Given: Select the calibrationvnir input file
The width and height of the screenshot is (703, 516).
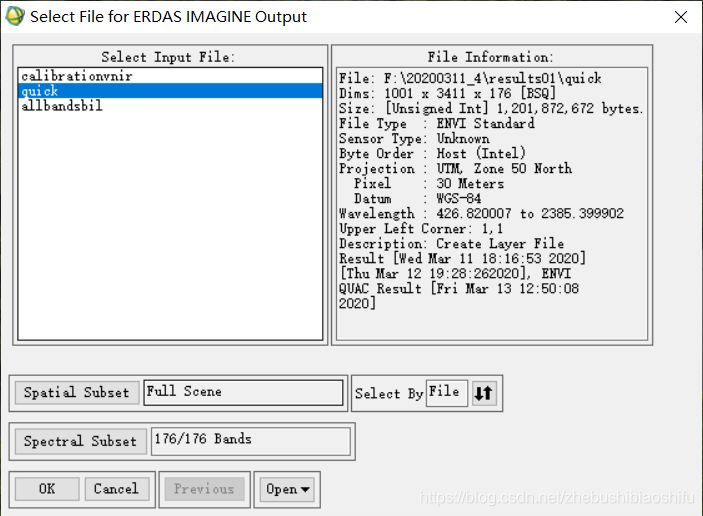Looking at the screenshot, I should pyautogui.click(x=170, y=76).
